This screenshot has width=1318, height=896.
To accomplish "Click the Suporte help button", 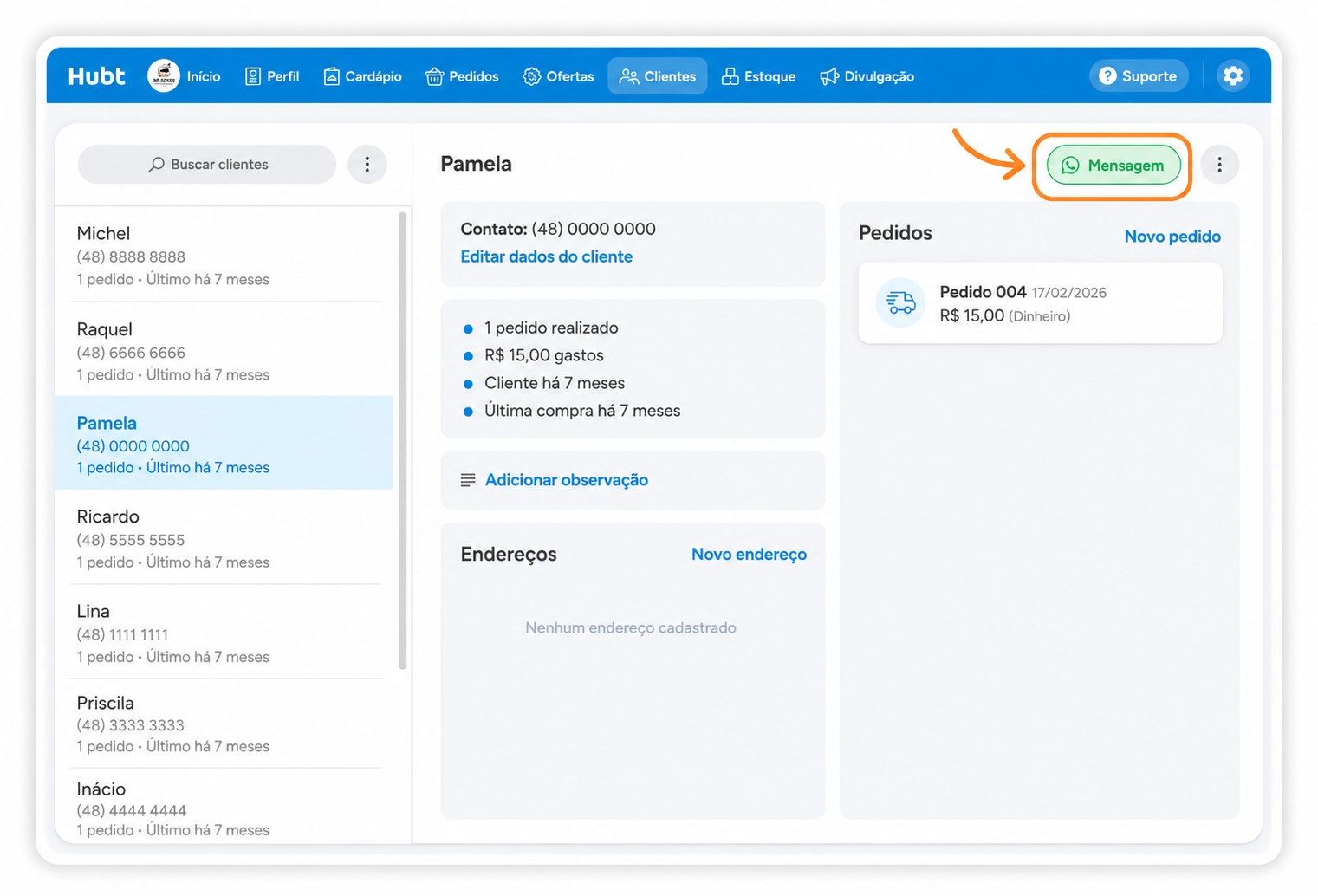I will point(1138,76).
